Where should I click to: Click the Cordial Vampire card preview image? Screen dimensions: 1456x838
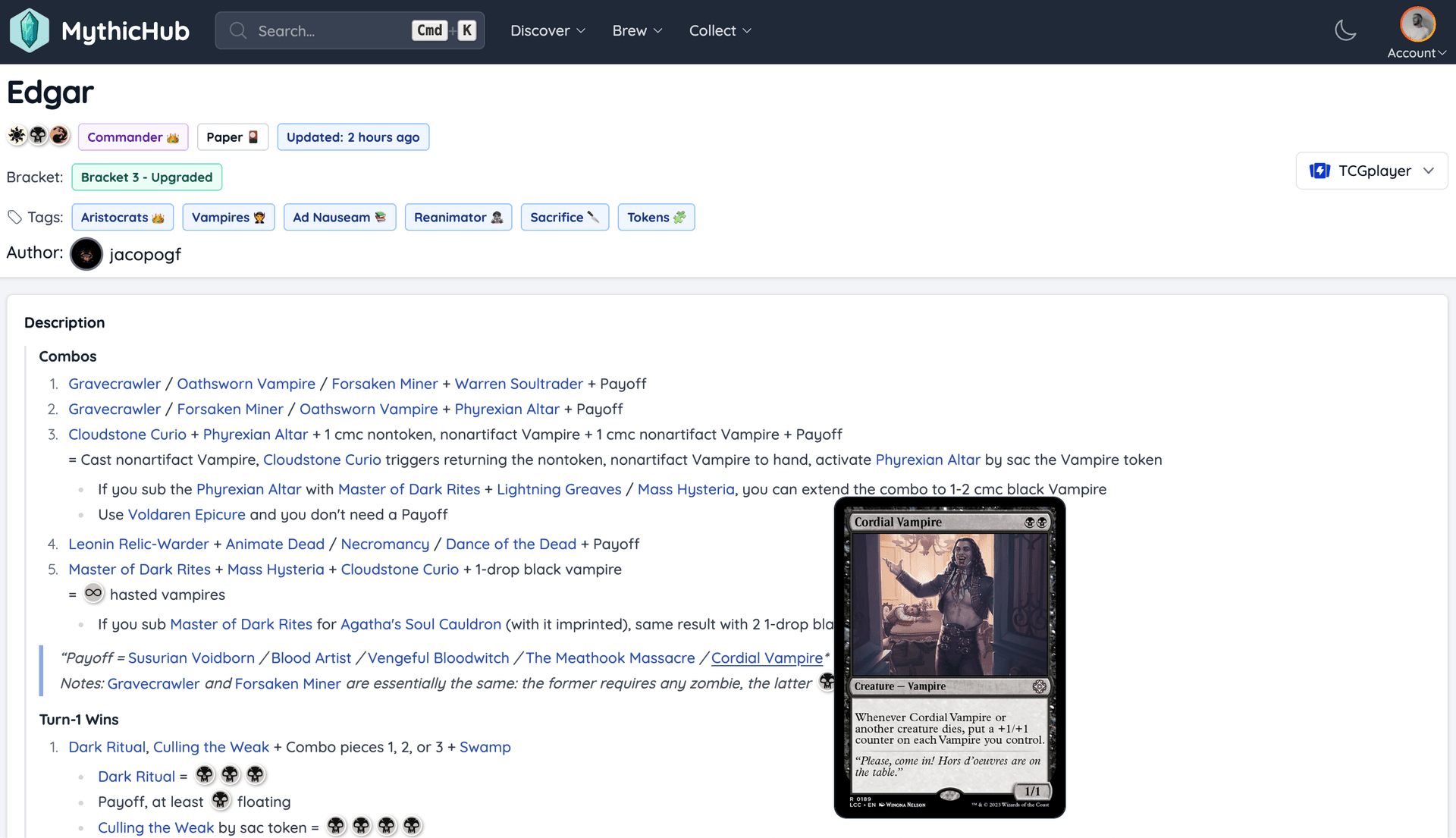tap(949, 658)
